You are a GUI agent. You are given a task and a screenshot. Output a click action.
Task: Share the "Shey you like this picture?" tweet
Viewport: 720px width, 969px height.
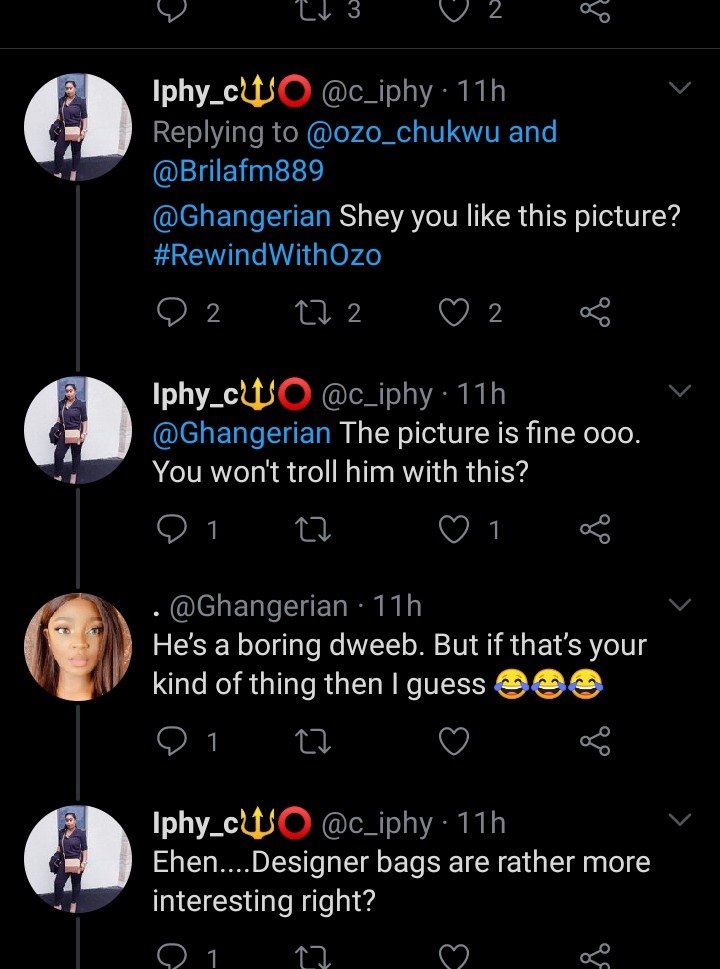(595, 314)
